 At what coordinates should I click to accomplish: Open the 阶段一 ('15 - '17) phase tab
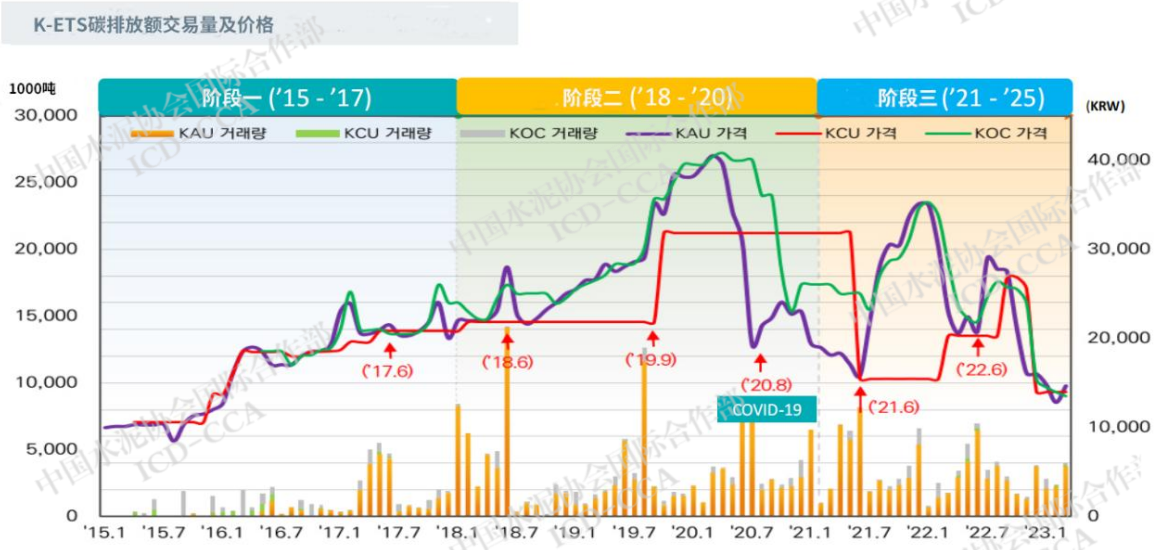pos(277,97)
